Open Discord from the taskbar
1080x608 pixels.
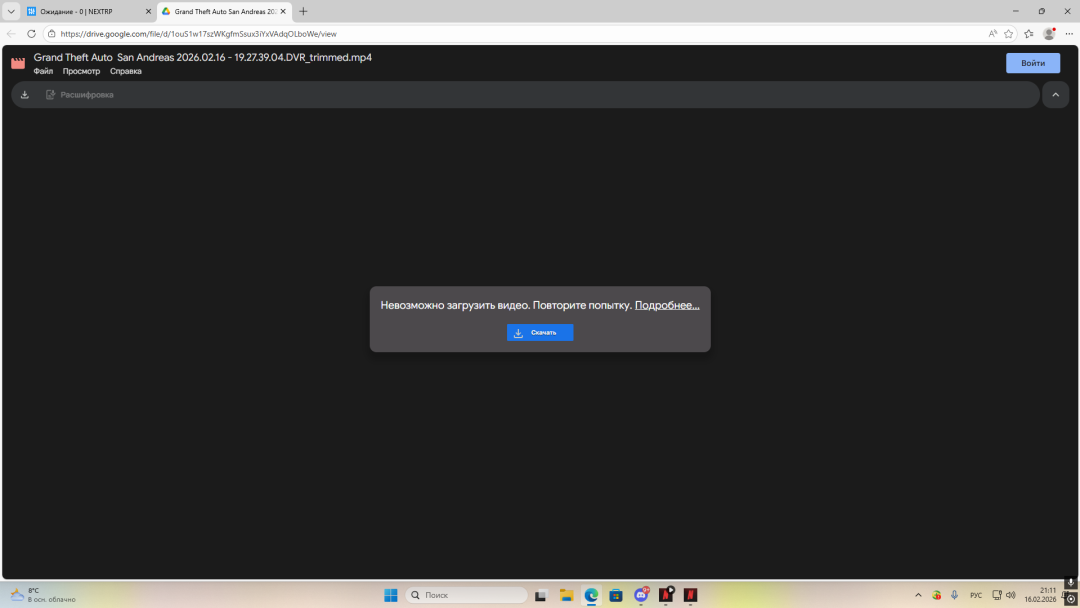click(641, 595)
